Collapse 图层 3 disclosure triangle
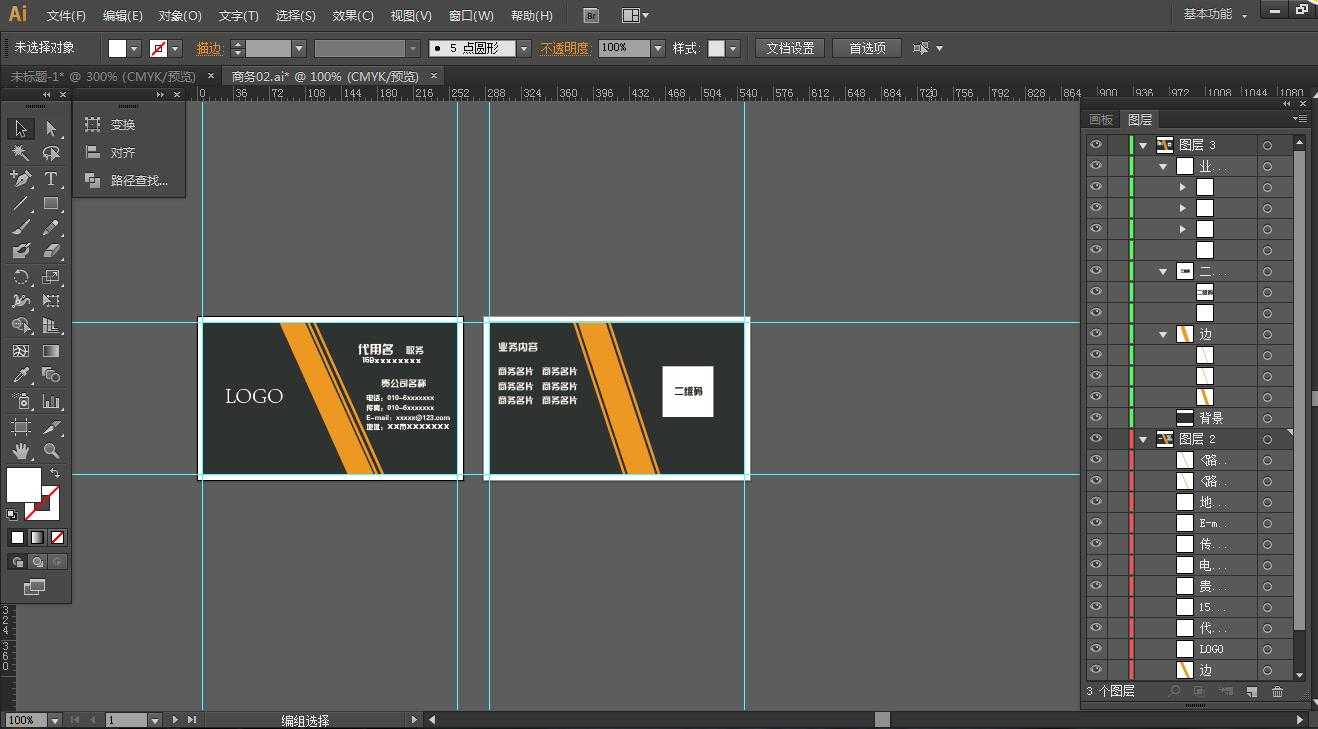 [x=1144, y=145]
